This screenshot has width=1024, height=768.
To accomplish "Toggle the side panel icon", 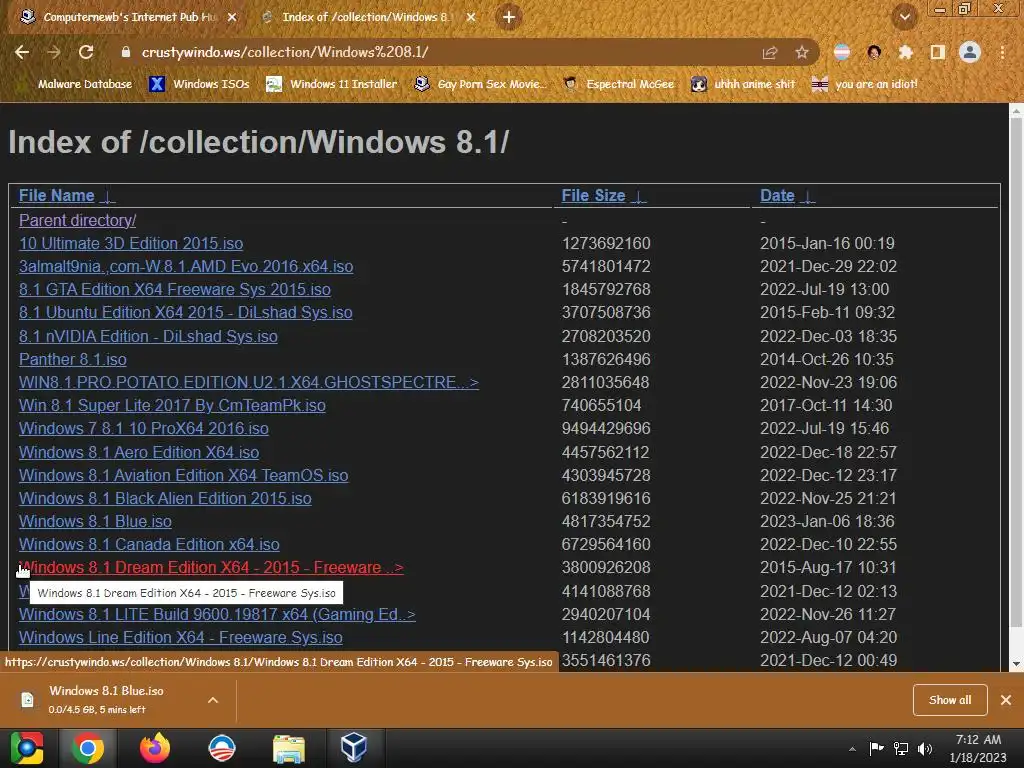I will tap(938, 52).
